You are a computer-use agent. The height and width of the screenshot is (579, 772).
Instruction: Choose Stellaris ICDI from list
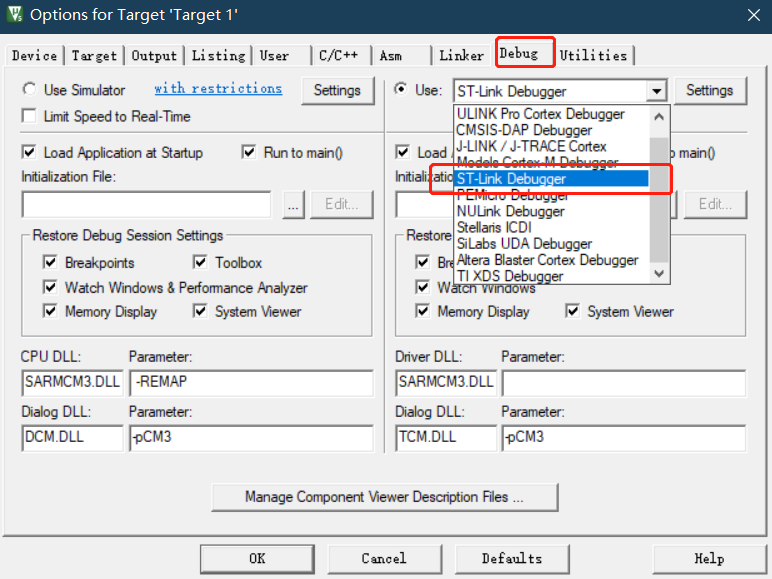click(551, 227)
